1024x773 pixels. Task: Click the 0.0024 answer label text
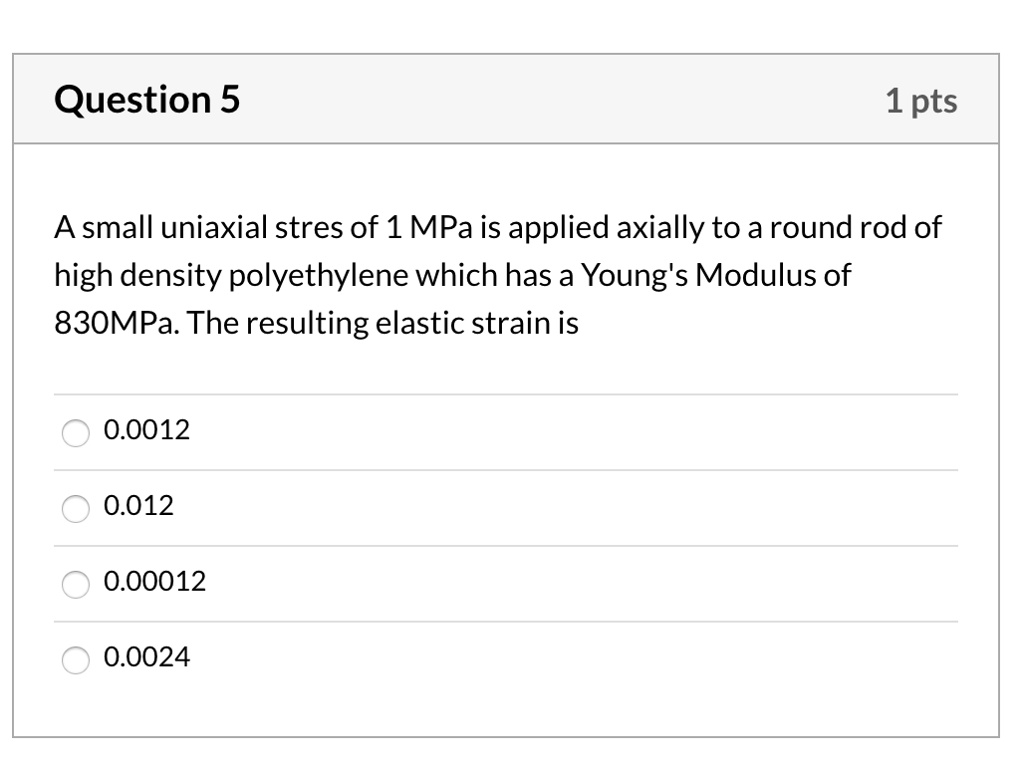coord(146,658)
